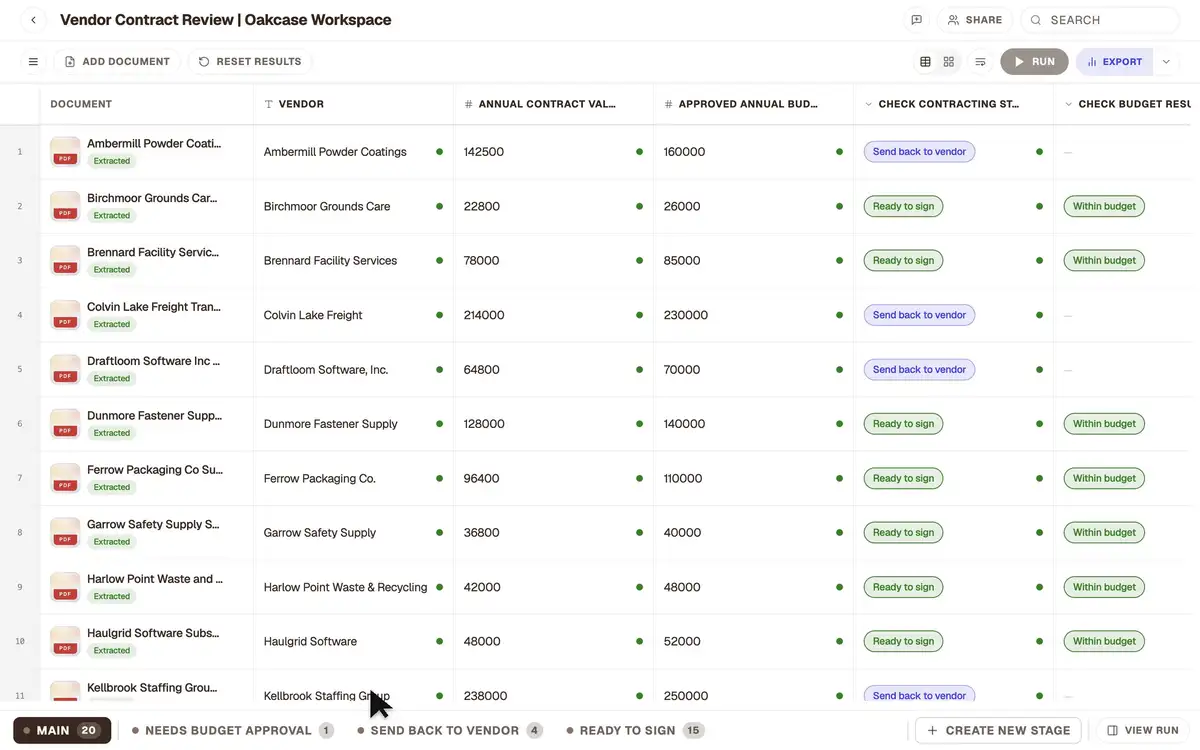The width and height of the screenshot is (1200, 750).
Task: Click the Search input field
Action: click(1100, 20)
